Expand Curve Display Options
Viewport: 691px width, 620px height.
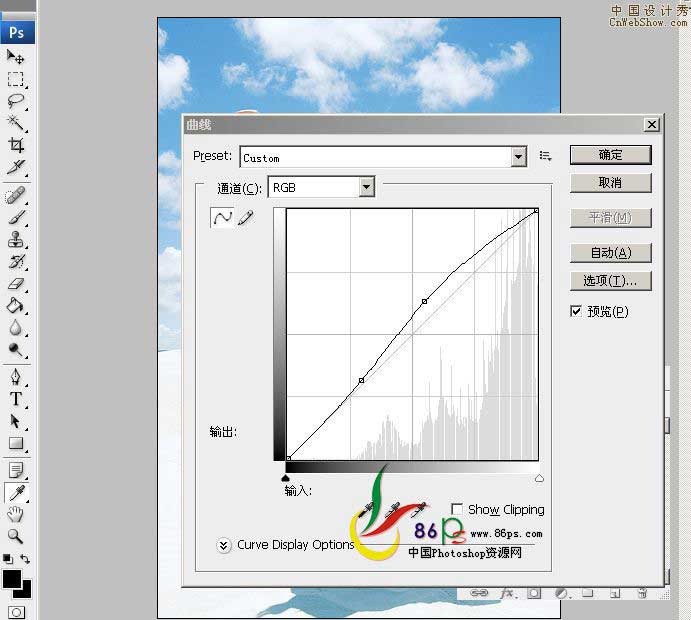click(x=223, y=545)
